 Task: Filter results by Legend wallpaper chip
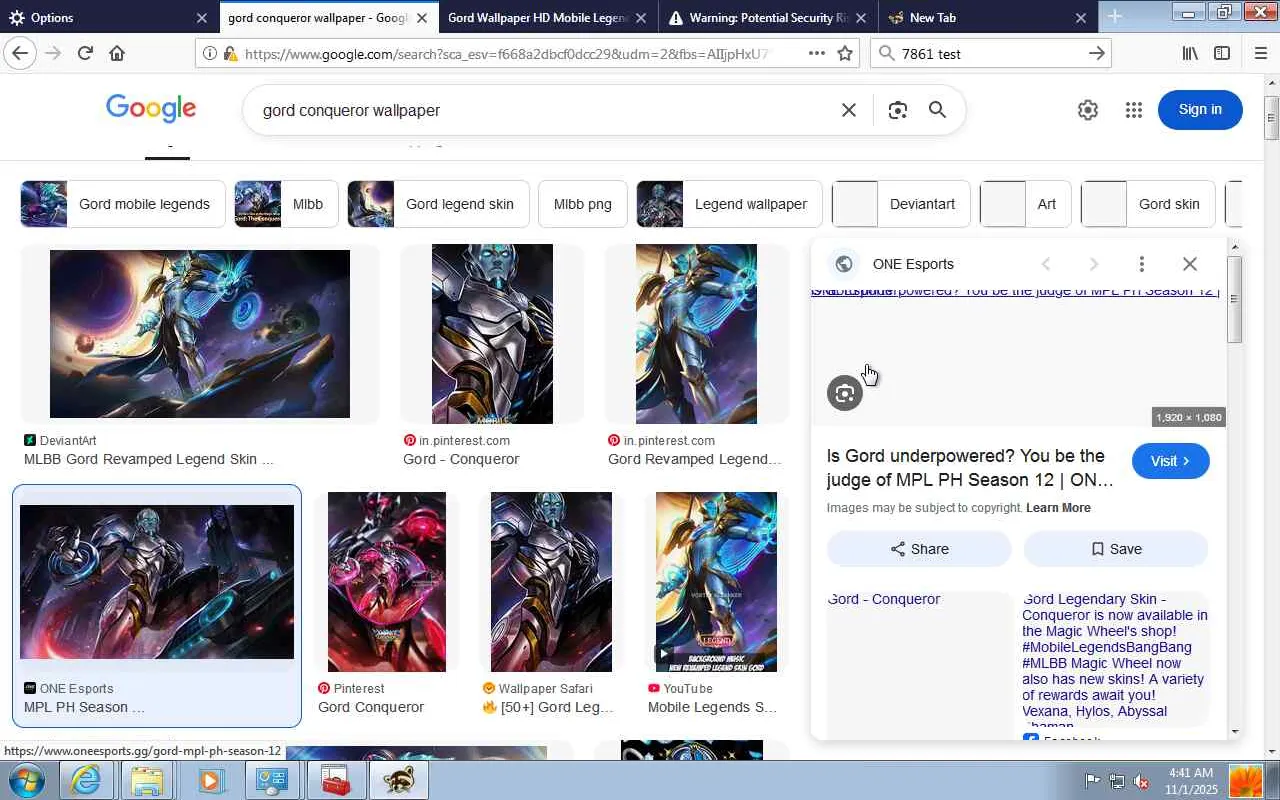pyautogui.click(x=730, y=204)
